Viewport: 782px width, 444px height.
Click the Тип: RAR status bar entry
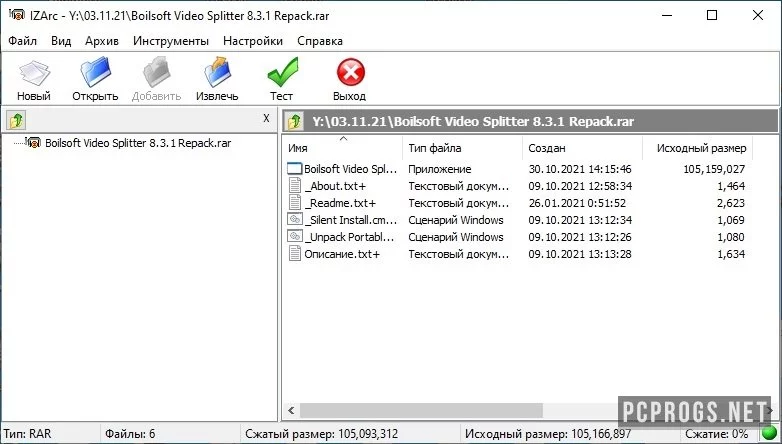(27, 434)
